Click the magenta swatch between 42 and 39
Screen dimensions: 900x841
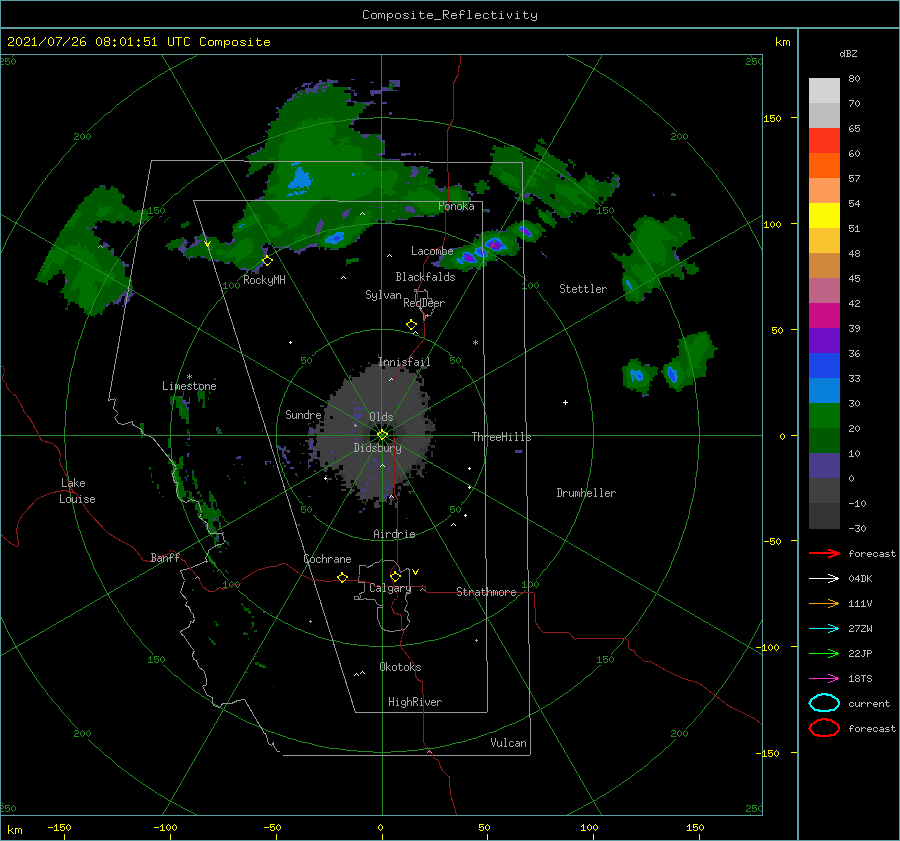tap(824, 315)
